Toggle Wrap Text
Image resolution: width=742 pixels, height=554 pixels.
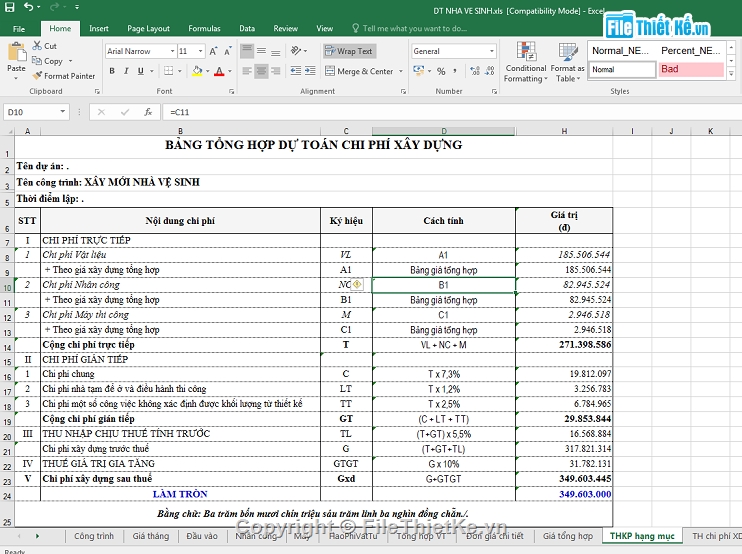349,51
